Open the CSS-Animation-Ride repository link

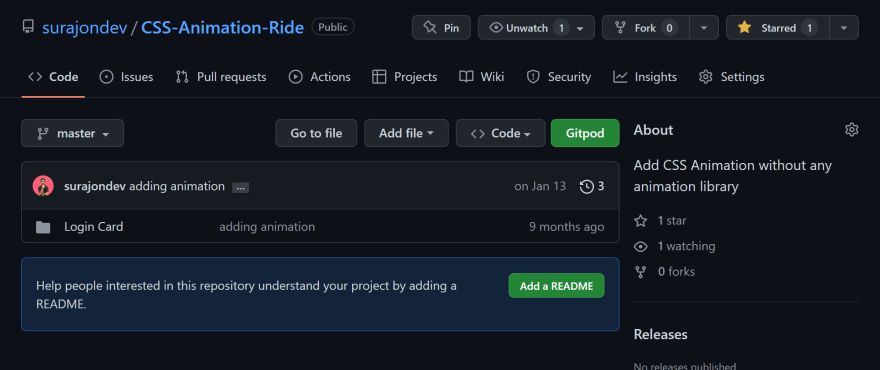pos(222,28)
